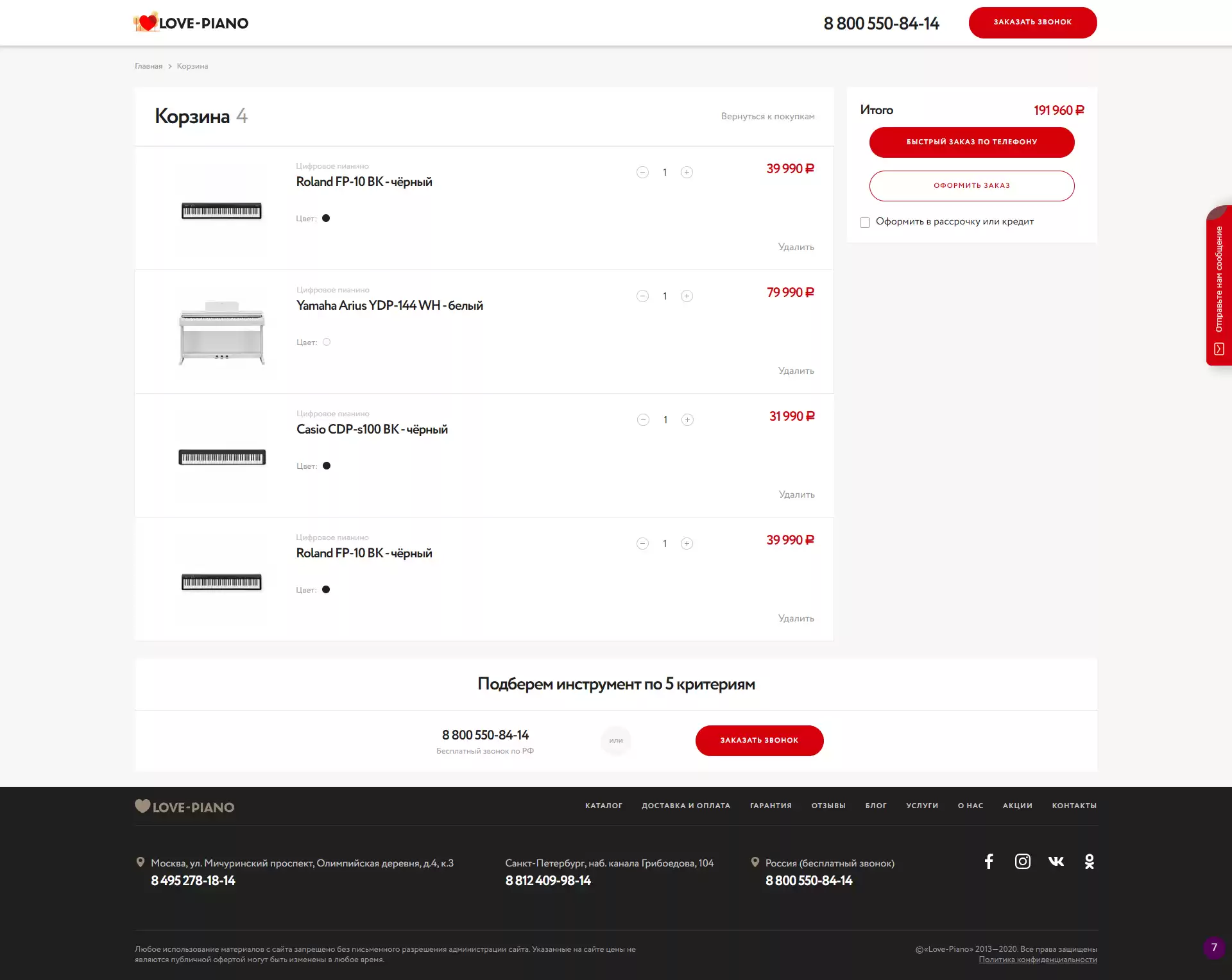1232x980 pixels.
Task: Click the purple chat badge showing 7
Action: coord(1214,947)
